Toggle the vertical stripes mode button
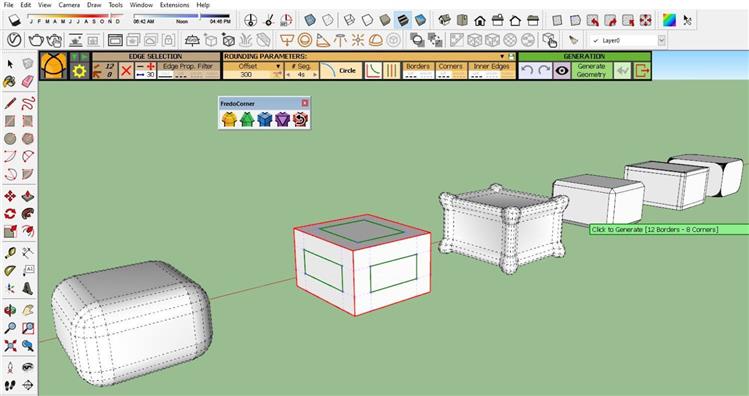This screenshot has height=396, width=749. click(x=391, y=71)
